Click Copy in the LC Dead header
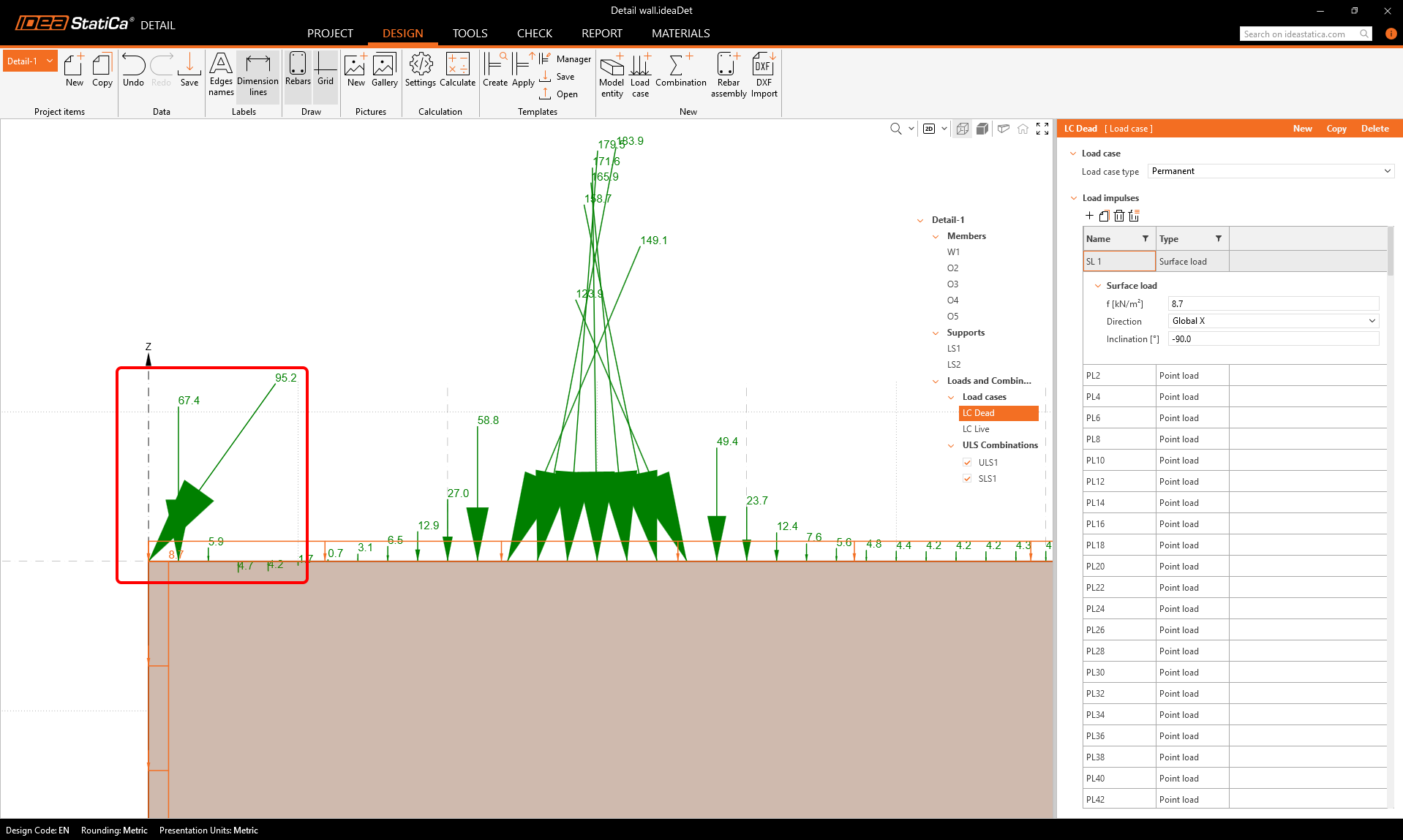 click(x=1336, y=129)
